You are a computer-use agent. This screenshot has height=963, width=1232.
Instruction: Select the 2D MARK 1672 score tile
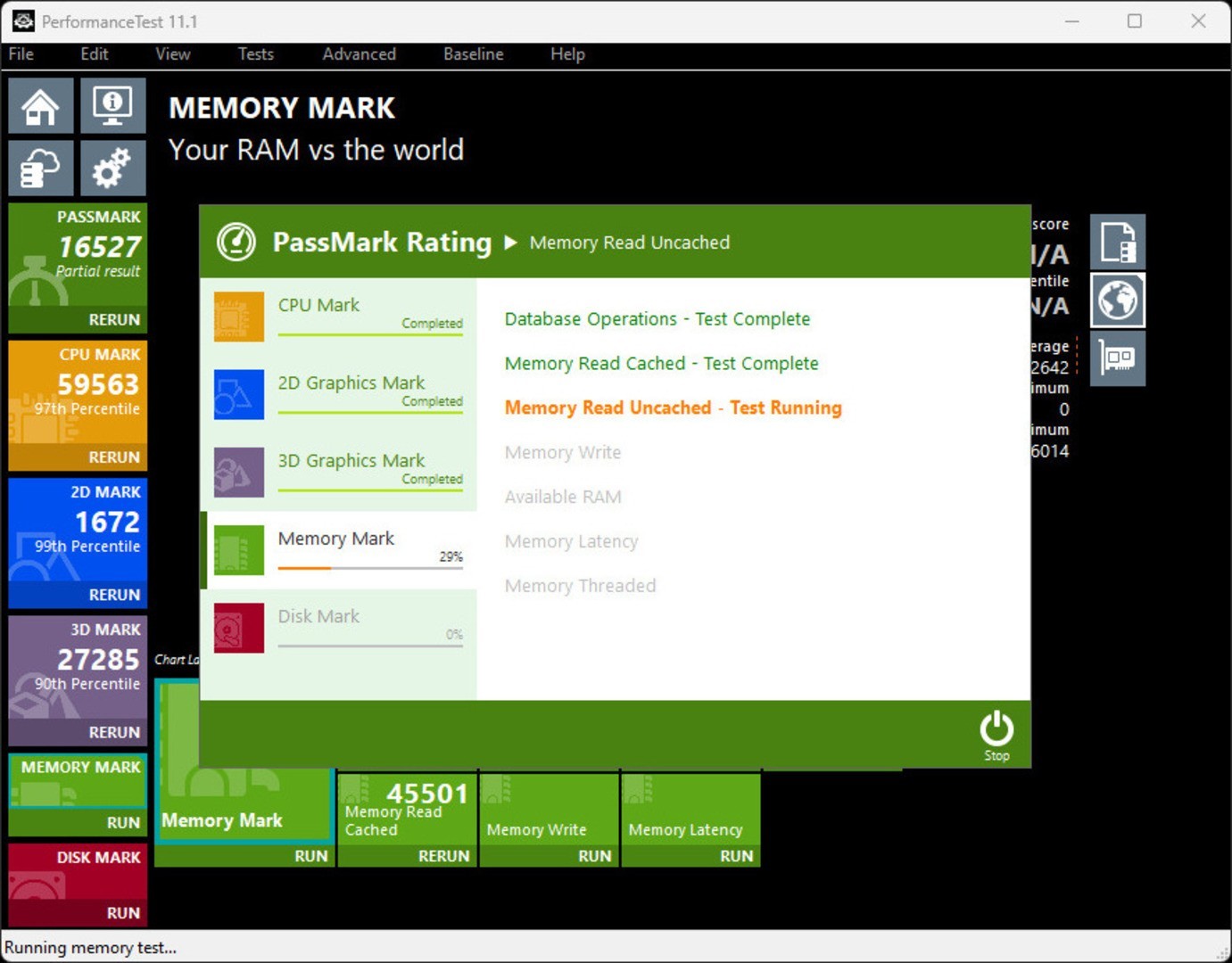[x=78, y=530]
